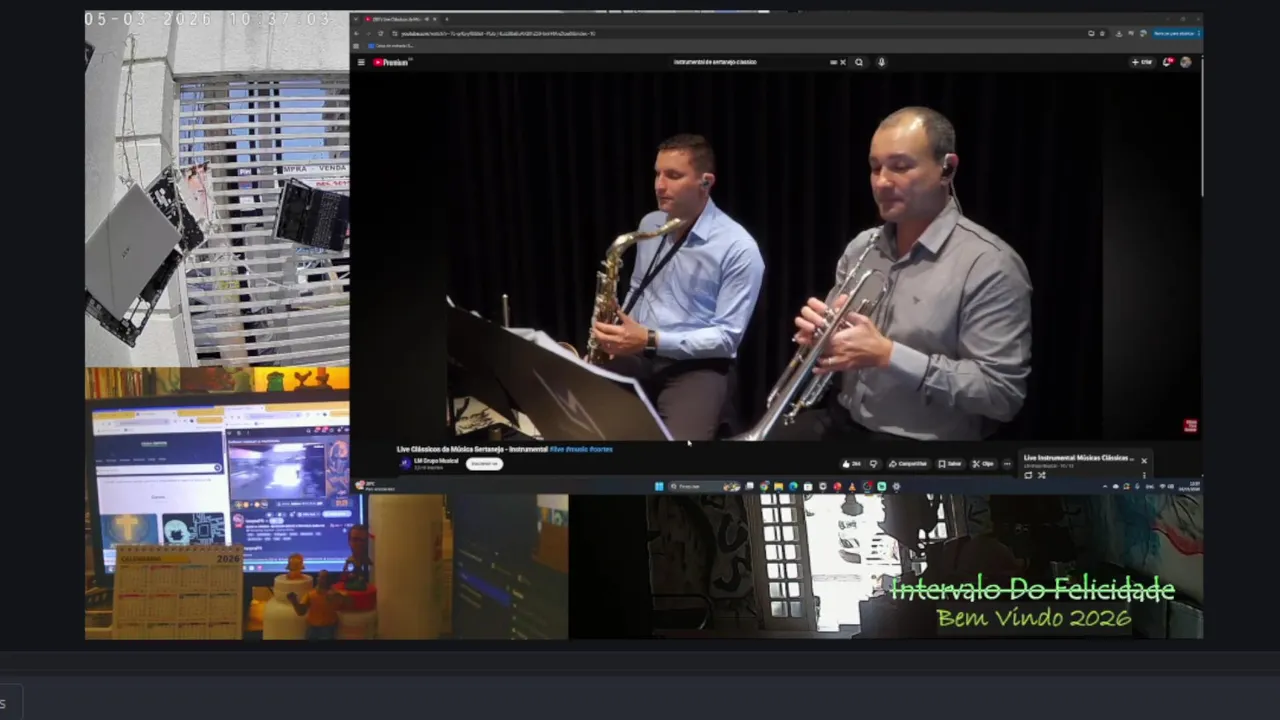This screenshot has height=720, width=1280.
Task: Show hidden system tray icons chevron
Action: tap(1105, 486)
